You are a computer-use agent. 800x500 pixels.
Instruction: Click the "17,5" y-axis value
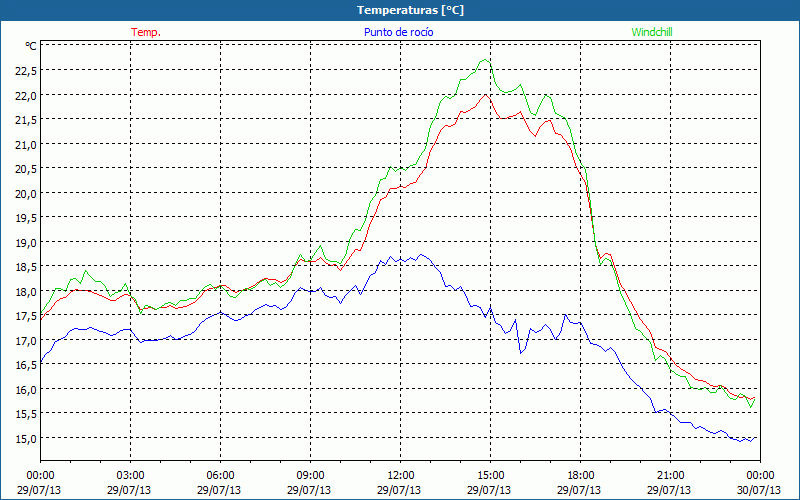click(27, 316)
